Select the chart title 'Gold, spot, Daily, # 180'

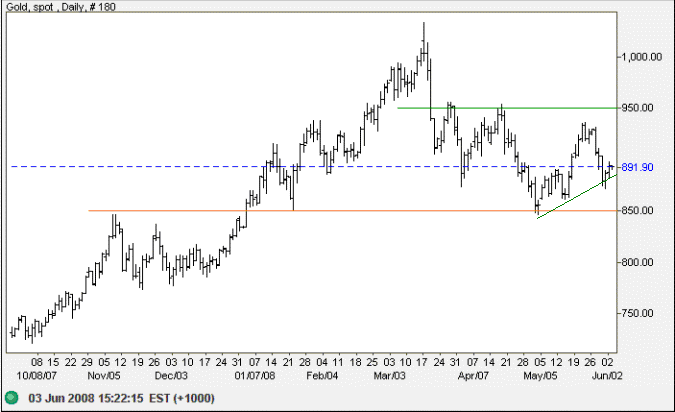click(61, 6)
